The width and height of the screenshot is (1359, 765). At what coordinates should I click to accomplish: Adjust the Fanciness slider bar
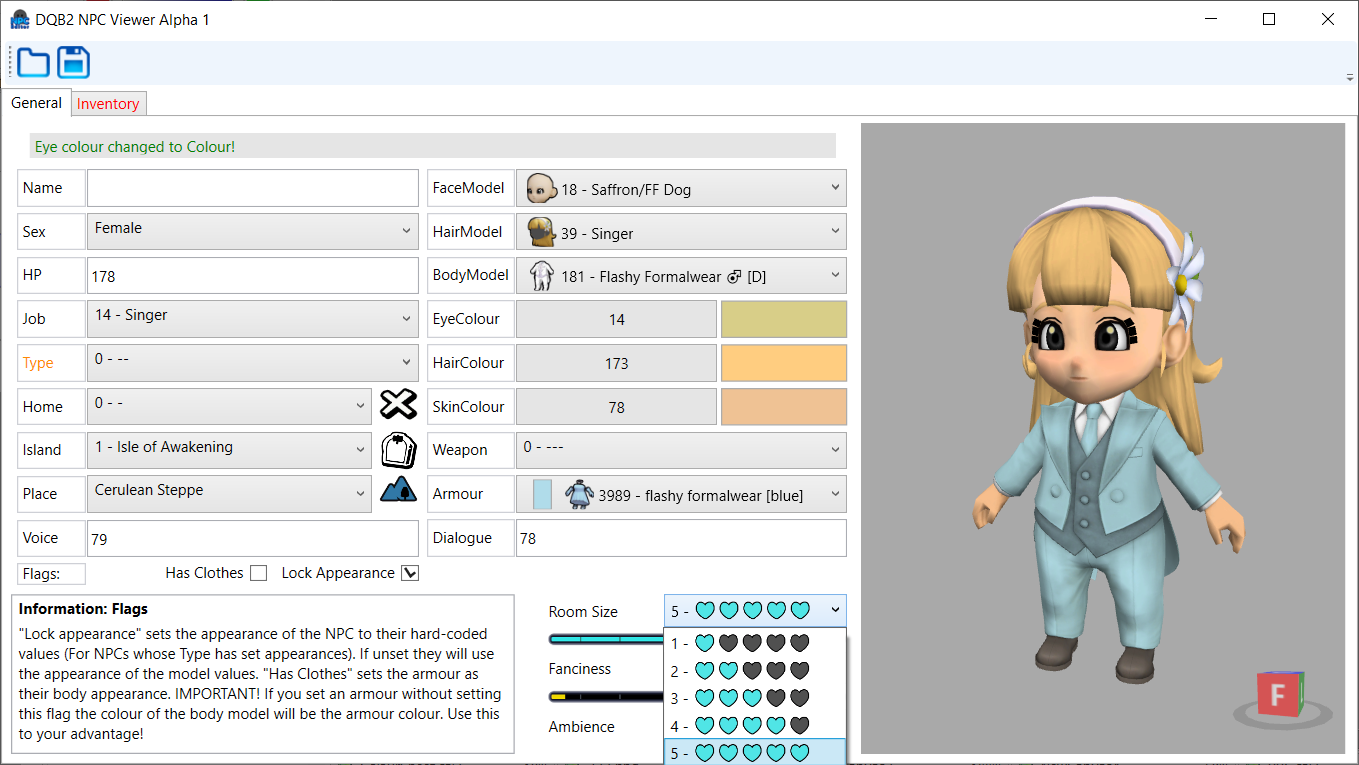pyautogui.click(x=606, y=696)
